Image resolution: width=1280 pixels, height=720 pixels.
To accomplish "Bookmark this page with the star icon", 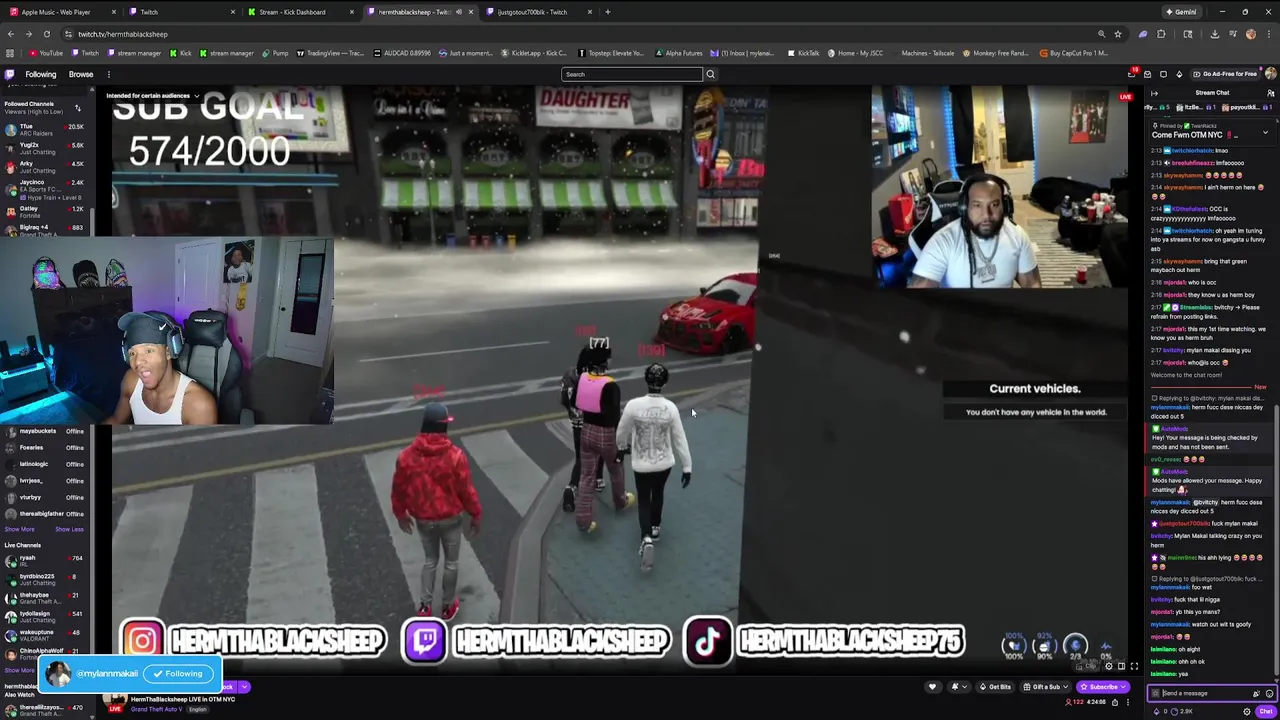I will (1118, 34).
